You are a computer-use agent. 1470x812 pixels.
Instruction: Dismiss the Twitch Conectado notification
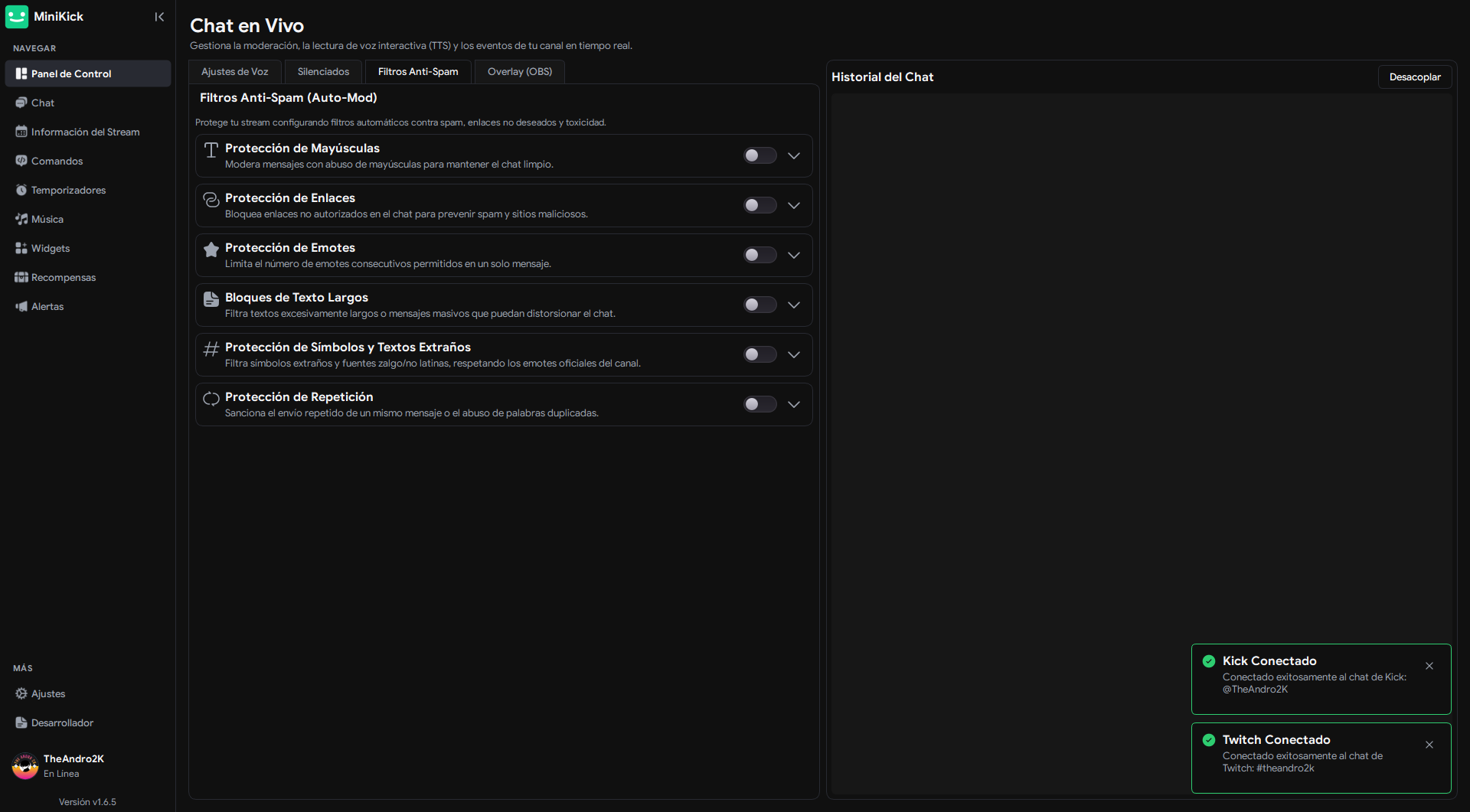pyautogui.click(x=1429, y=745)
